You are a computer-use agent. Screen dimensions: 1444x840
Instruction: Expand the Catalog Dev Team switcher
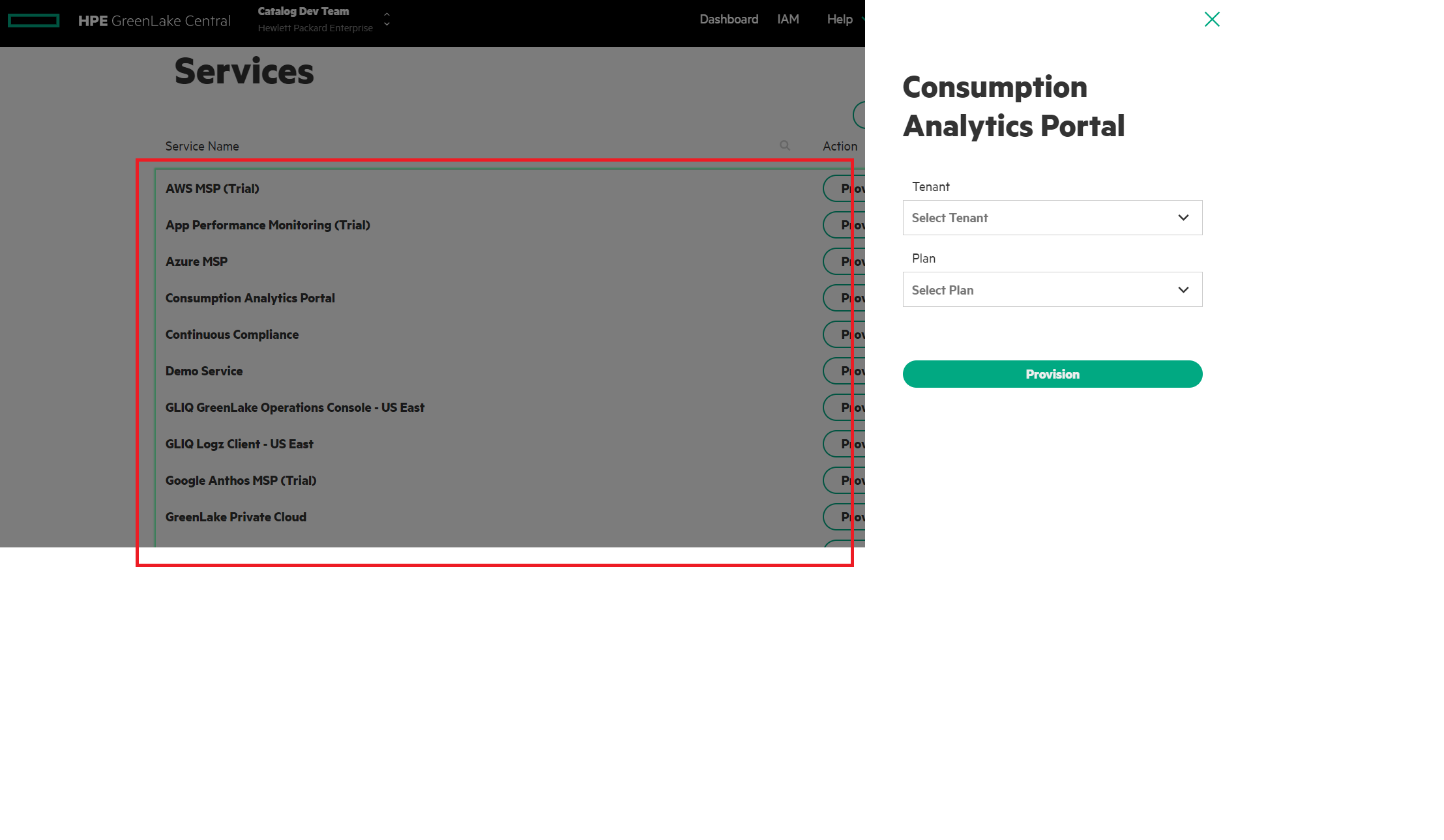[303, 11]
